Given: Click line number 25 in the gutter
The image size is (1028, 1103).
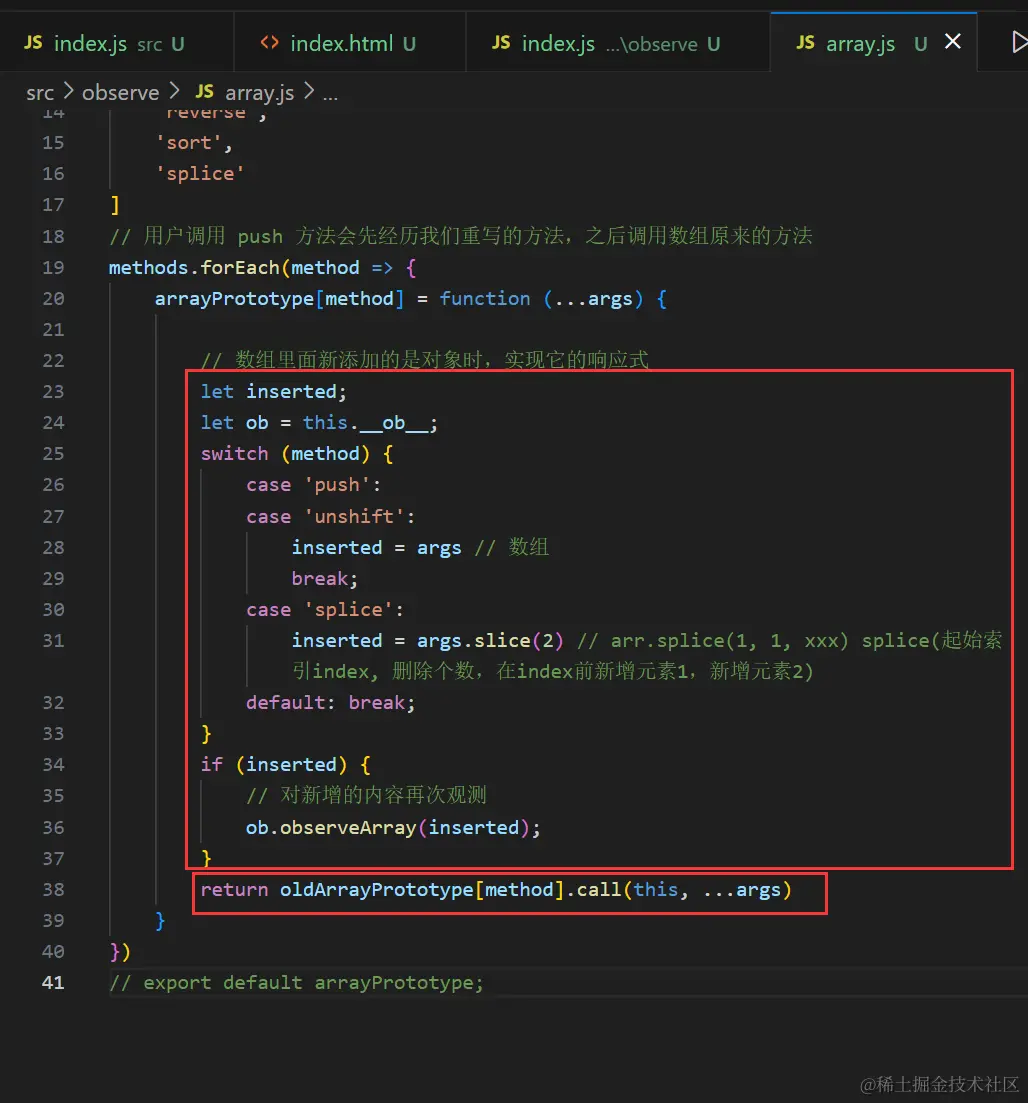Looking at the screenshot, I should tap(53, 454).
